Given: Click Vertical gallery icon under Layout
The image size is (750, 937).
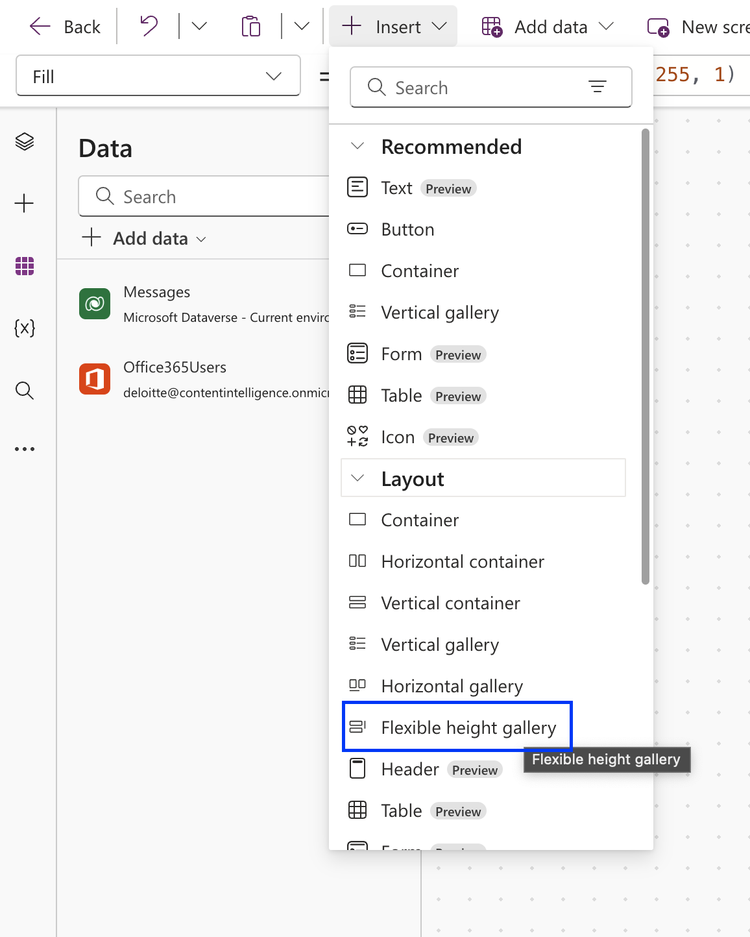Looking at the screenshot, I should click(x=357, y=644).
